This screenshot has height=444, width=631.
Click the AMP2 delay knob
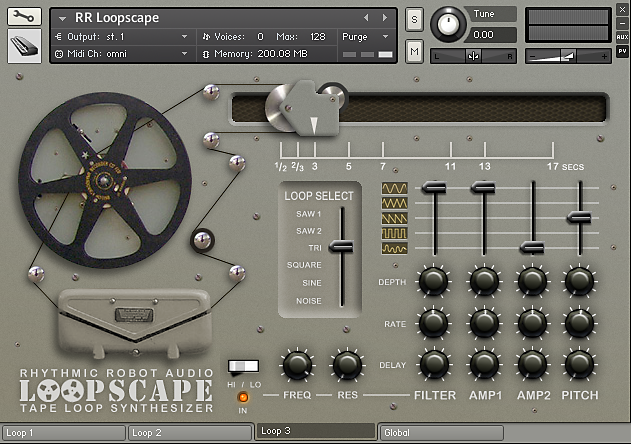tap(532, 364)
